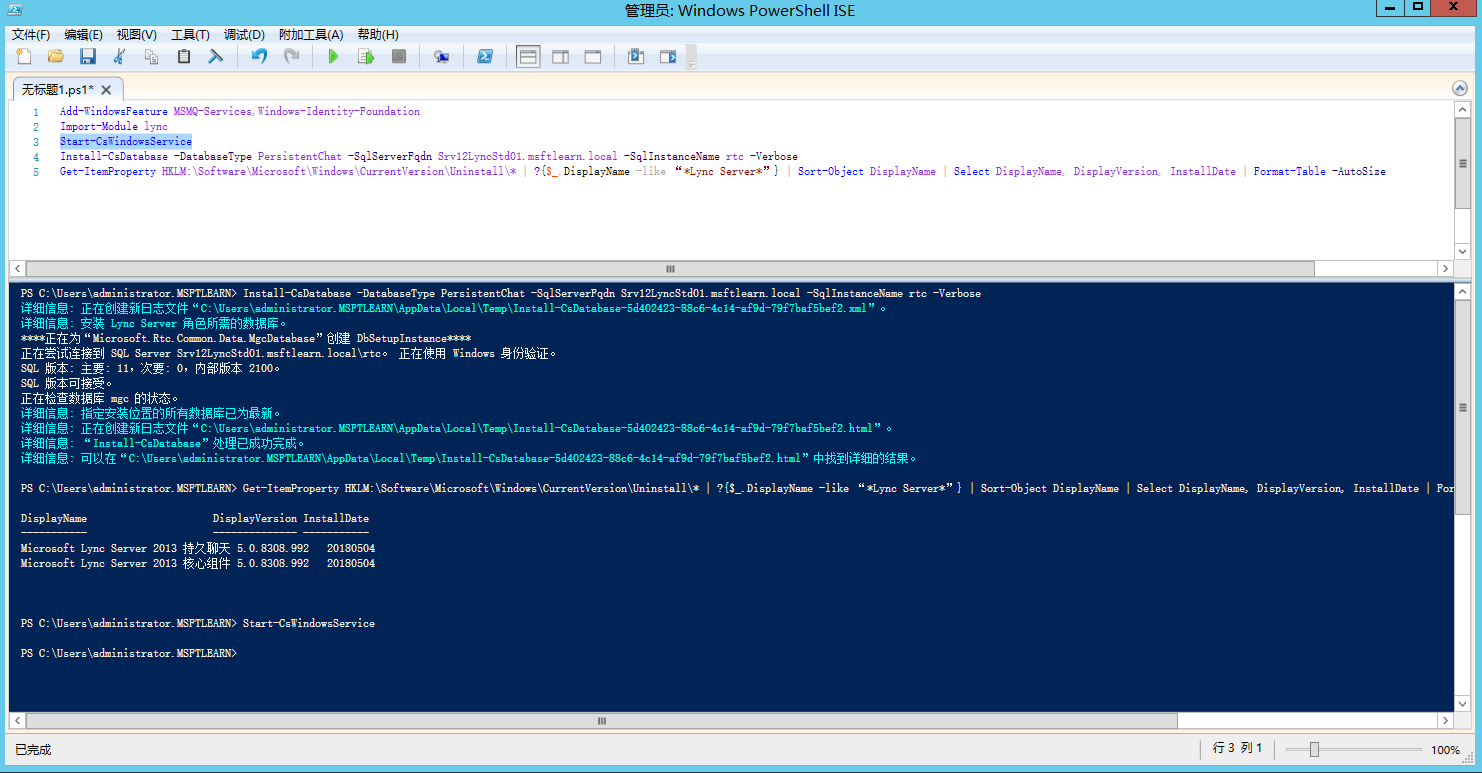1482x773 pixels.
Task: Show the script pane on the right layout icon
Action: 560,57
